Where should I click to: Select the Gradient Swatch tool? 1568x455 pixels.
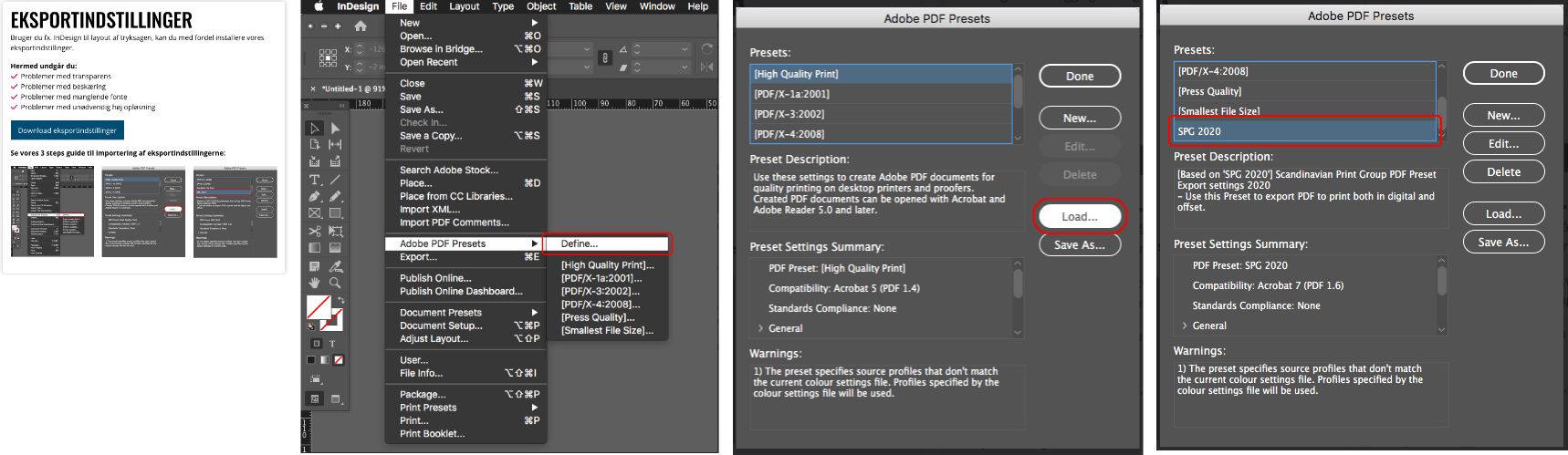(315, 247)
